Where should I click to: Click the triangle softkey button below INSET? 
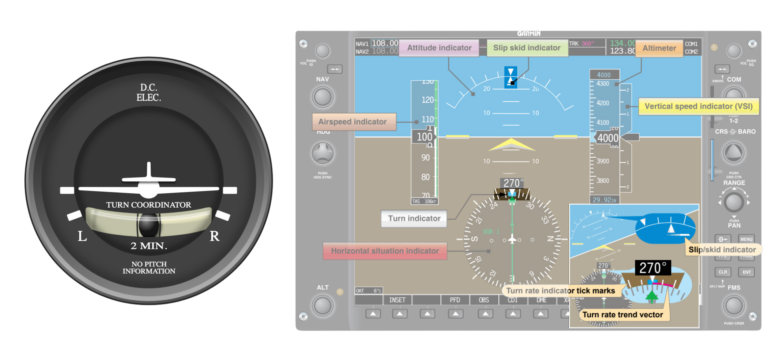(x=400, y=314)
